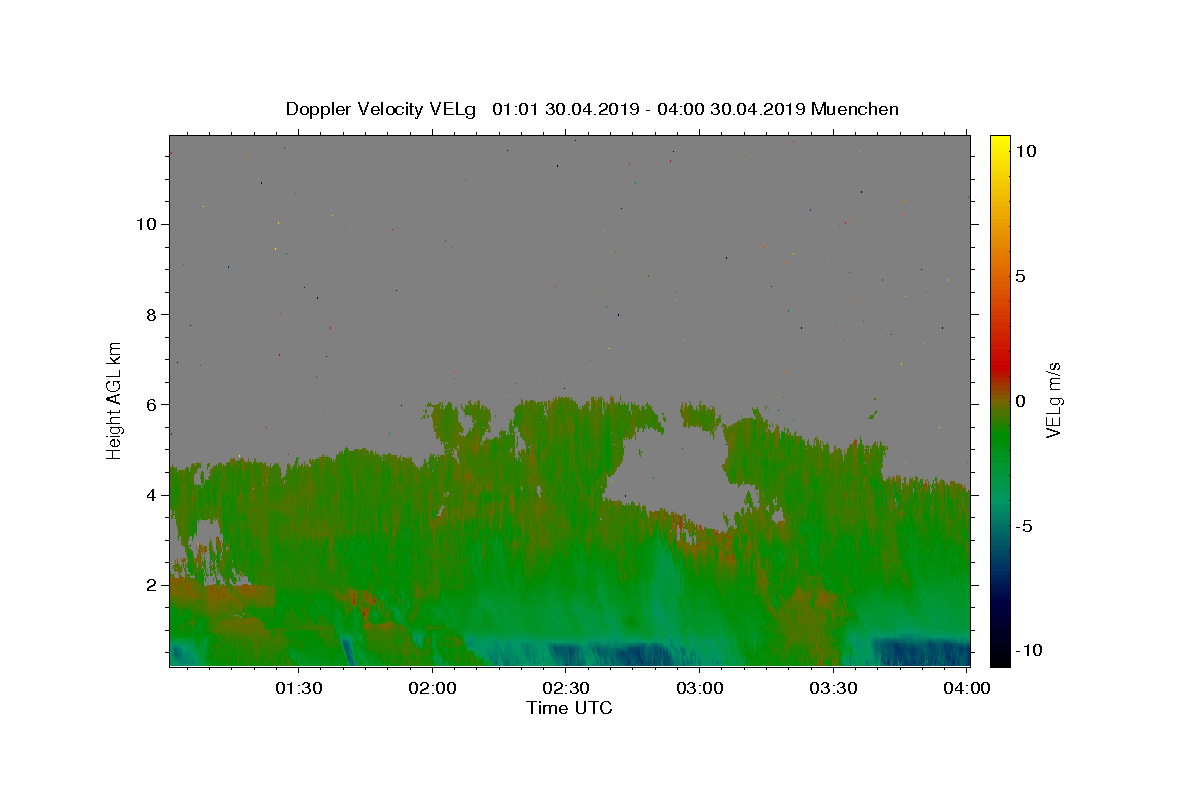
Task: Click the colorbar value 5 label
Action: pos(1020,276)
